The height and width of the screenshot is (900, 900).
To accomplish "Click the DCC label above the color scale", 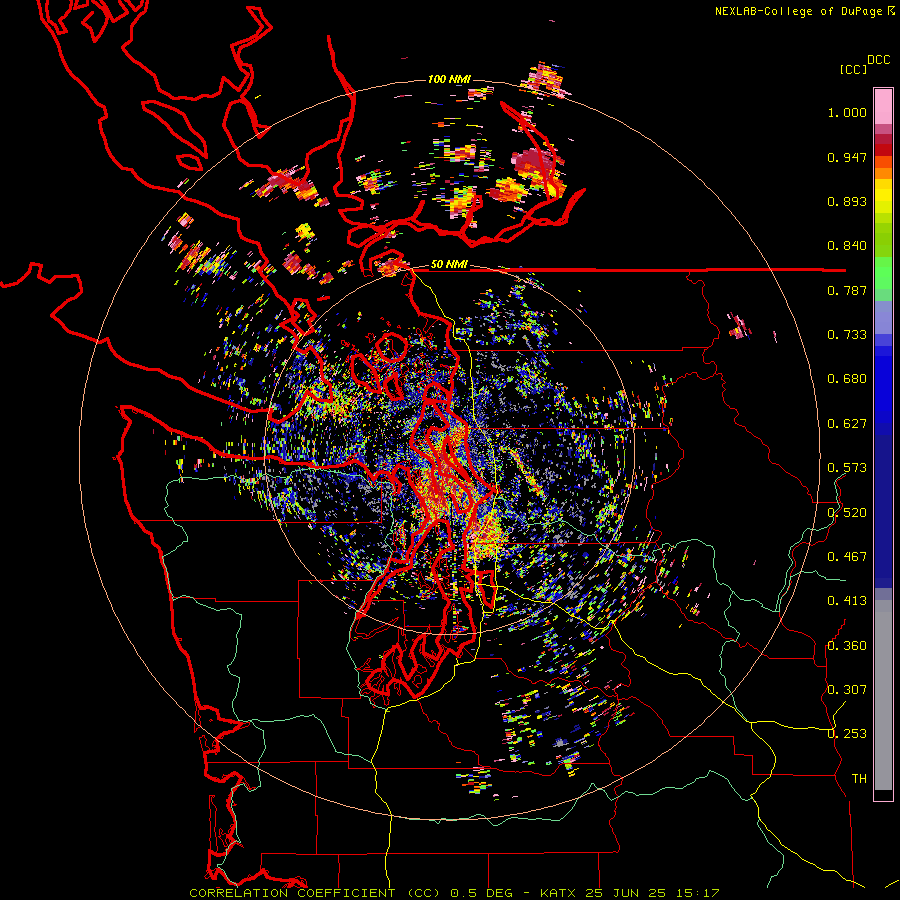I will [878, 60].
